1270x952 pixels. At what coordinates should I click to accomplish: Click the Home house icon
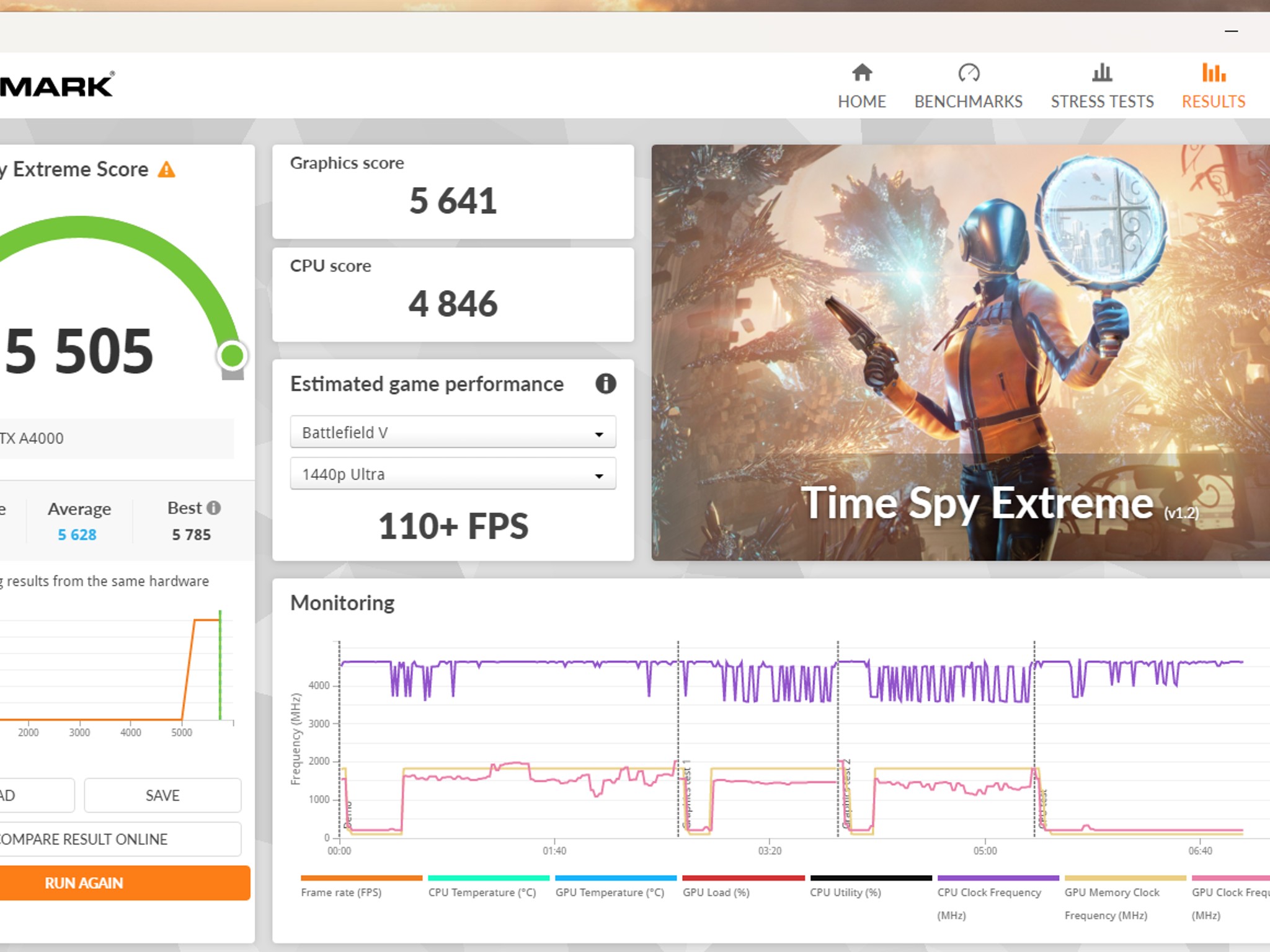(x=862, y=73)
